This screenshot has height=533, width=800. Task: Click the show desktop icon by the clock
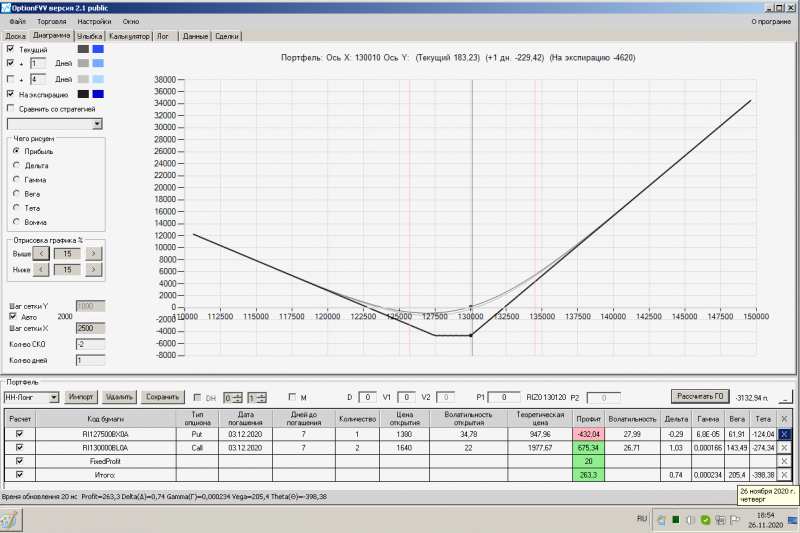(x=793, y=520)
